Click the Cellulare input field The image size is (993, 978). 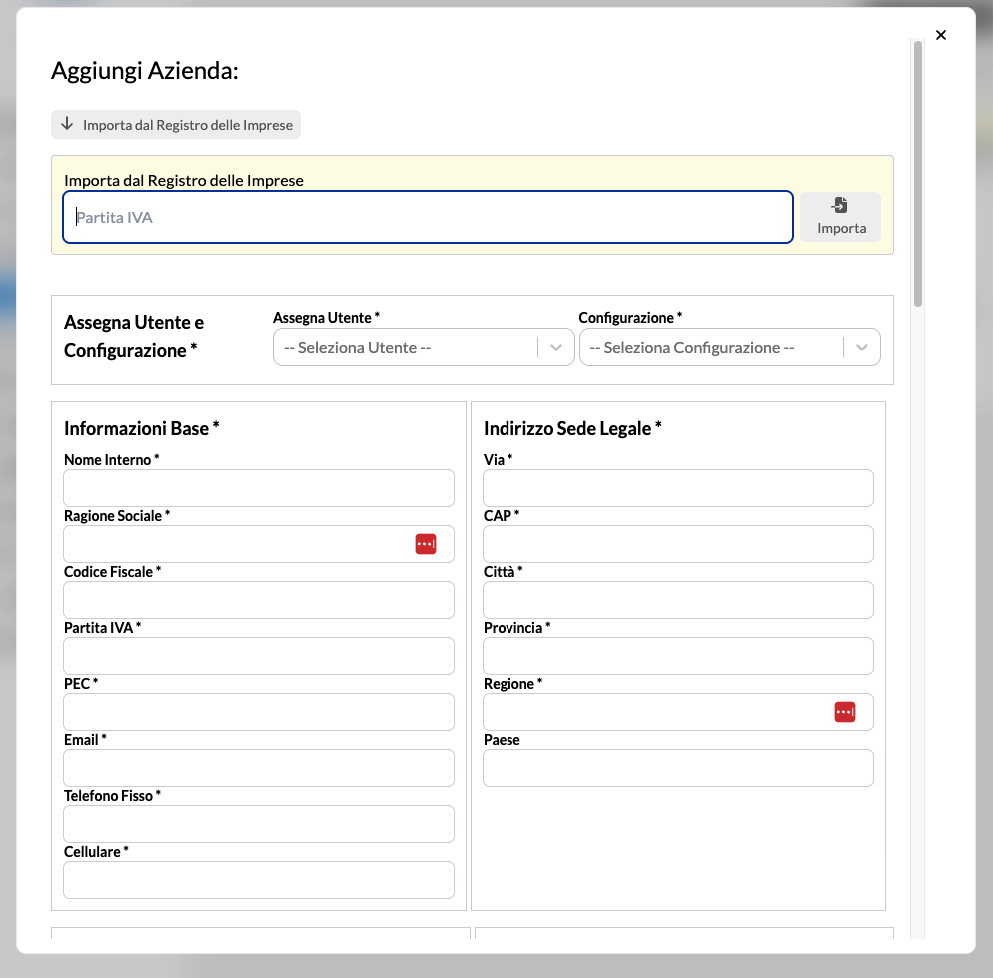(258, 880)
